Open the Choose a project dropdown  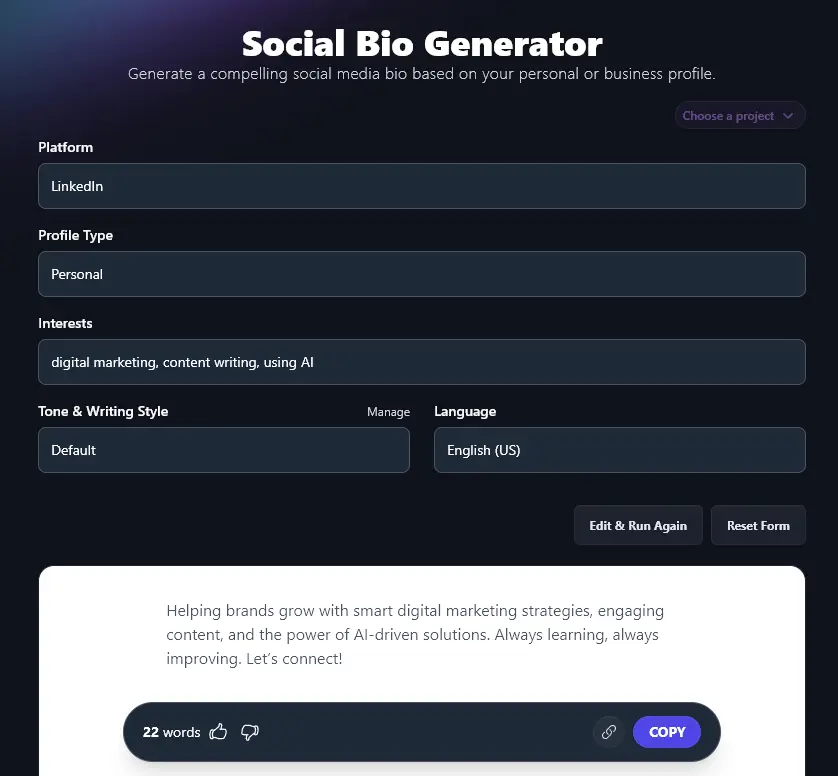pos(739,115)
